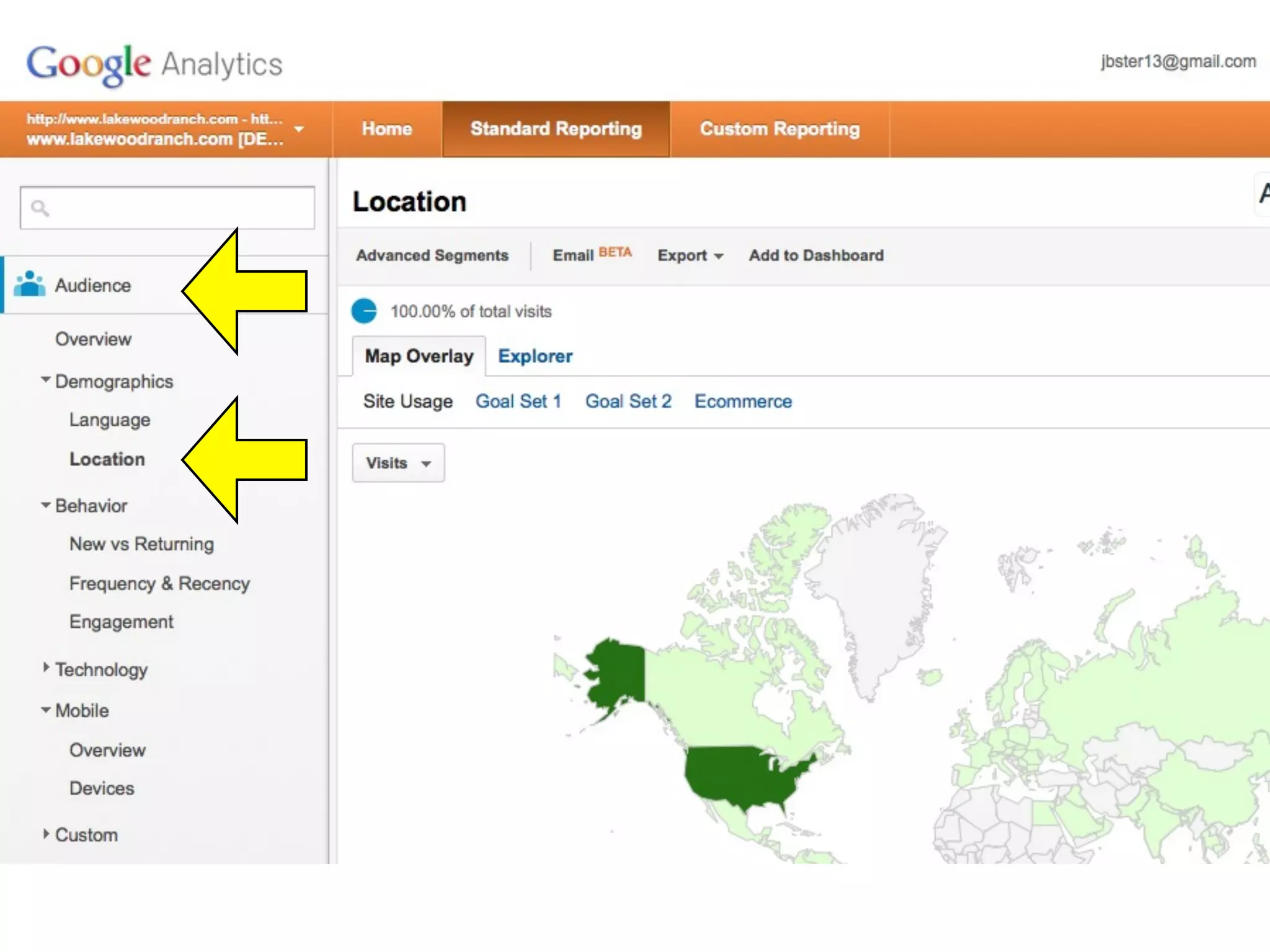
Task: Click the search magnifier icon
Action: (x=40, y=208)
